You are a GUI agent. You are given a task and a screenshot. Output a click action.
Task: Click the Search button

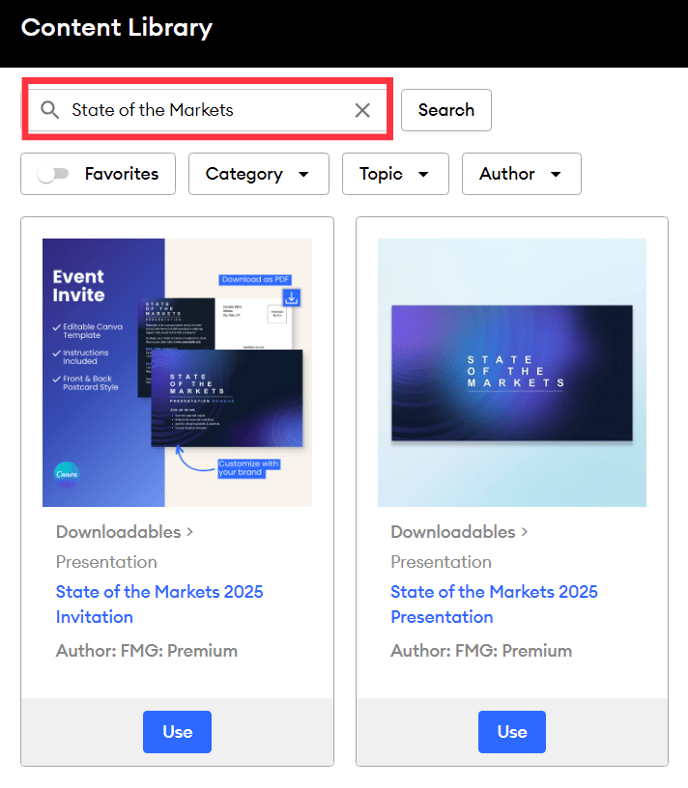446,110
